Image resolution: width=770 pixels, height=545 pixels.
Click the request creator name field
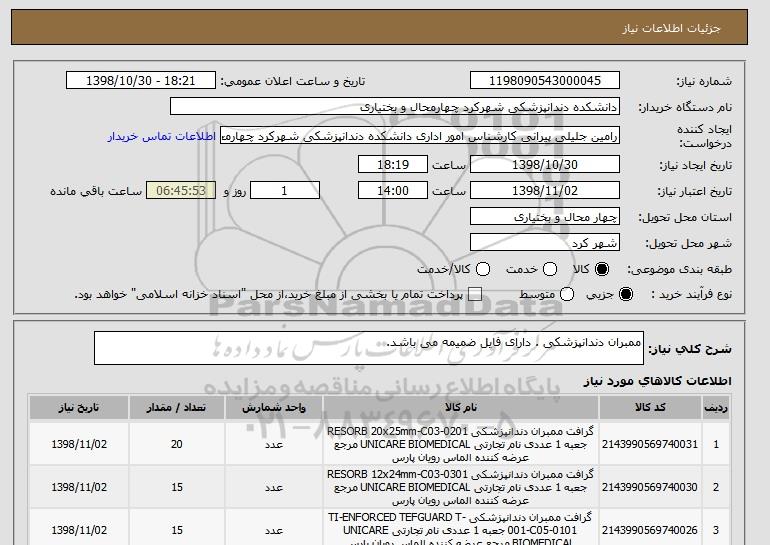click(420, 136)
